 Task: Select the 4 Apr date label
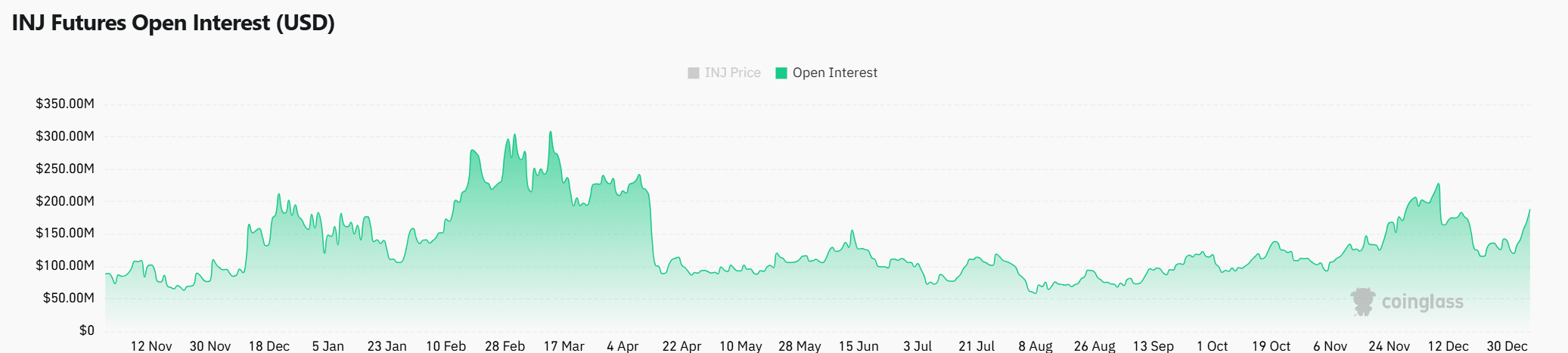pyautogui.click(x=623, y=345)
